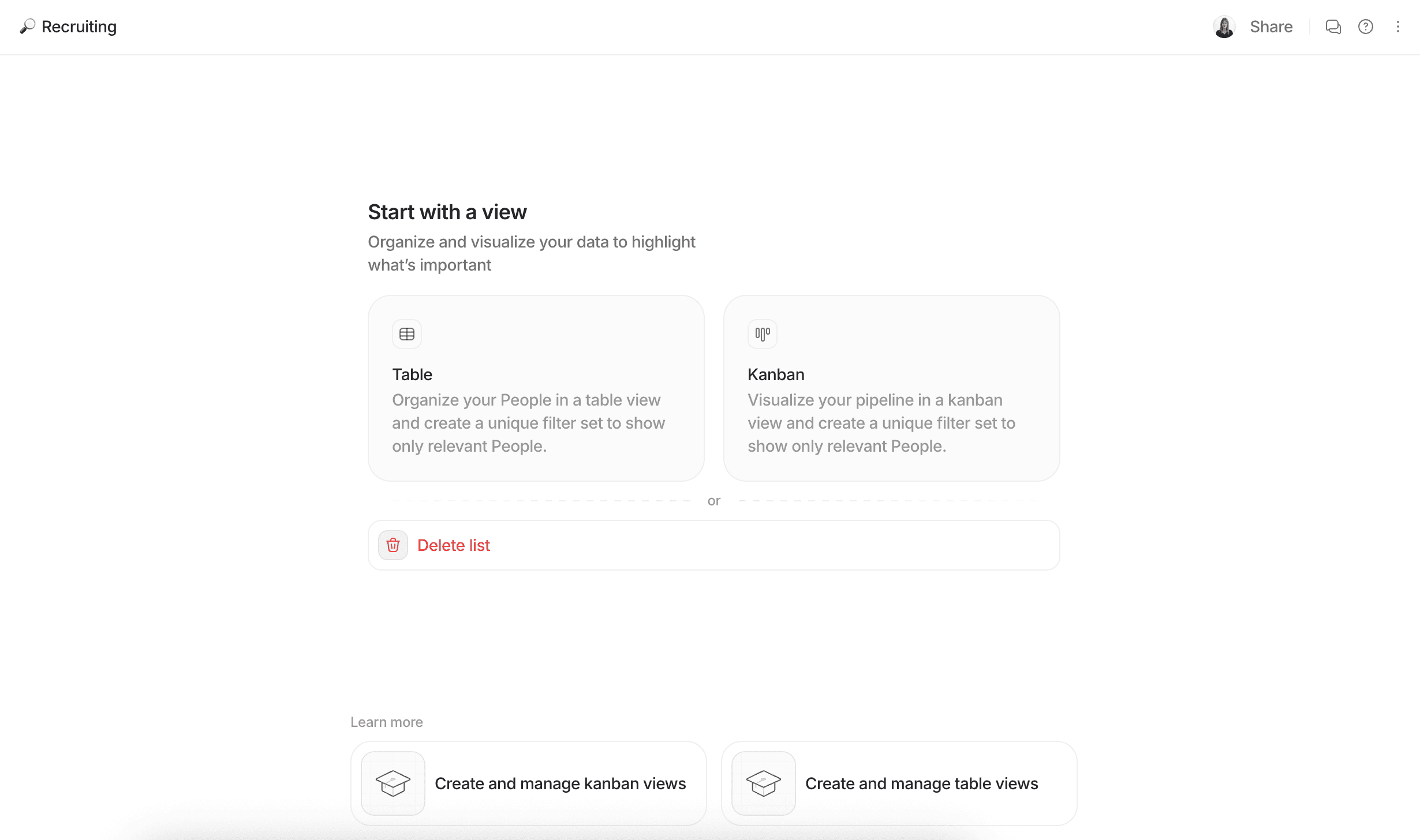The width and height of the screenshot is (1420, 840).
Task: Click the user avatar next to Share
Action: pos(1224,27)
